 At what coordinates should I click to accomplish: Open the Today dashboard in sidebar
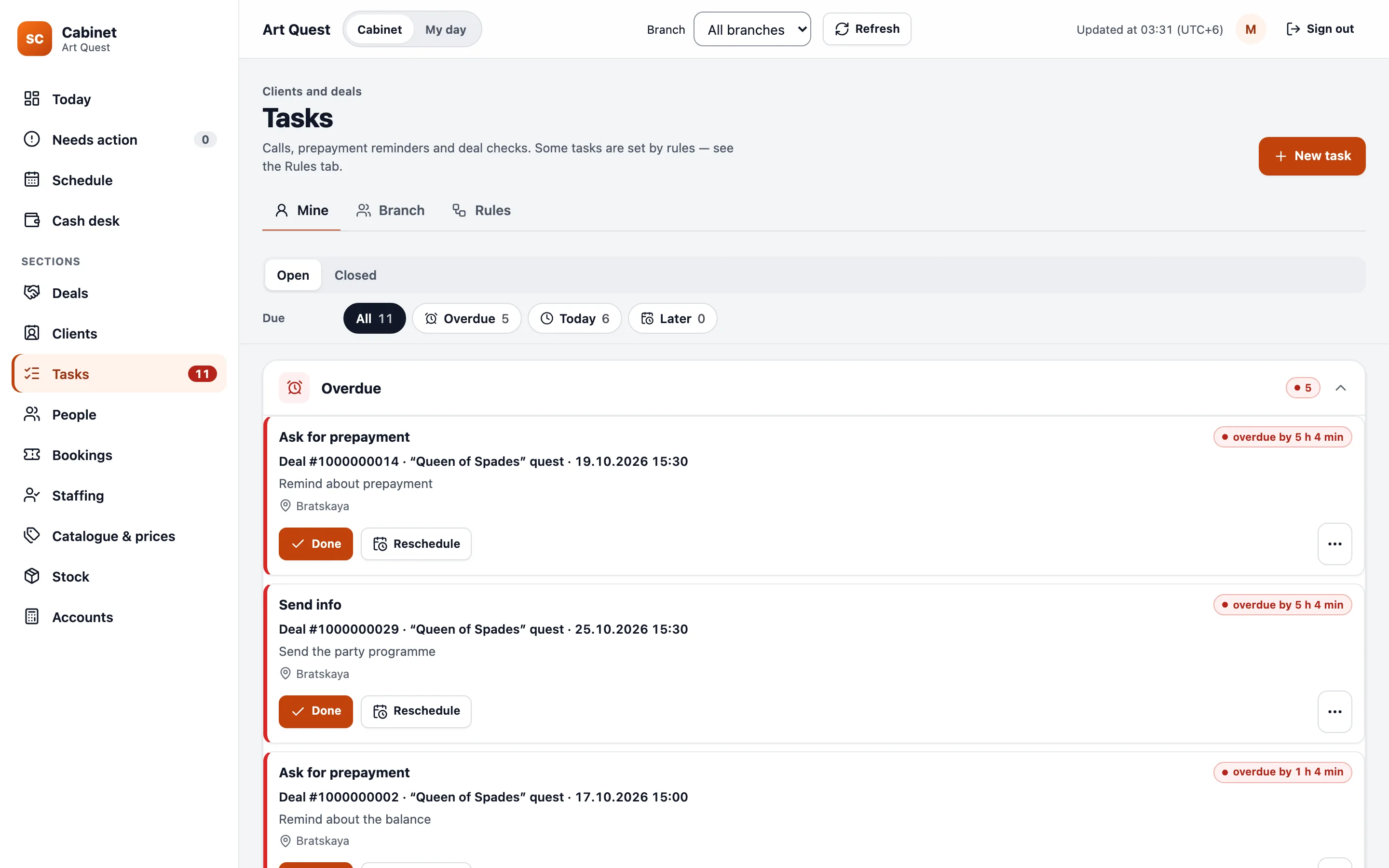tap(120, 99)
